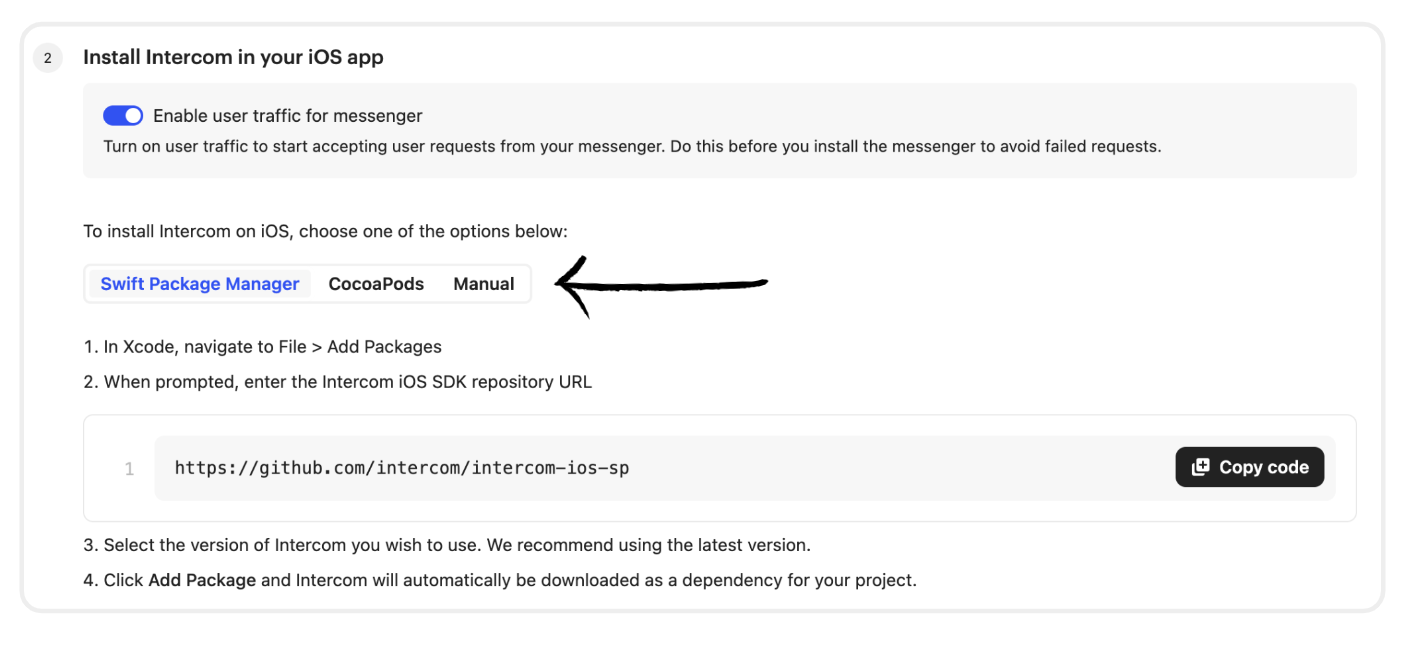The image size is (1402, 646).
Task: Click the Copy code button
Action: 1249,467
